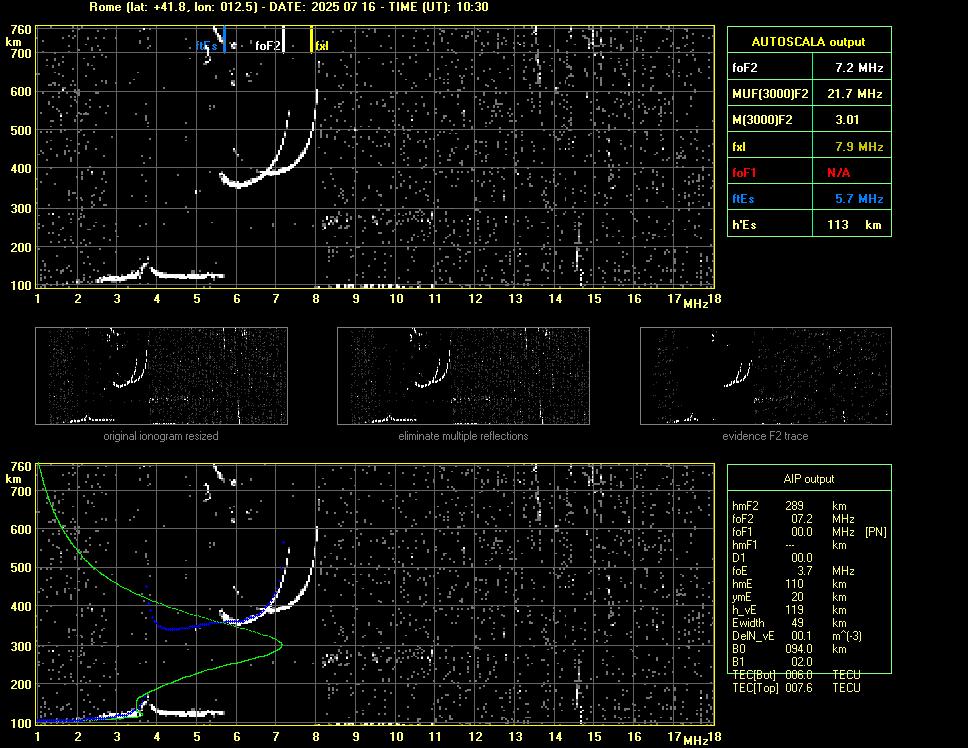Select the M(3000)F2 value 3.01
The image size is (968, 748).
(x=847, y=120)
